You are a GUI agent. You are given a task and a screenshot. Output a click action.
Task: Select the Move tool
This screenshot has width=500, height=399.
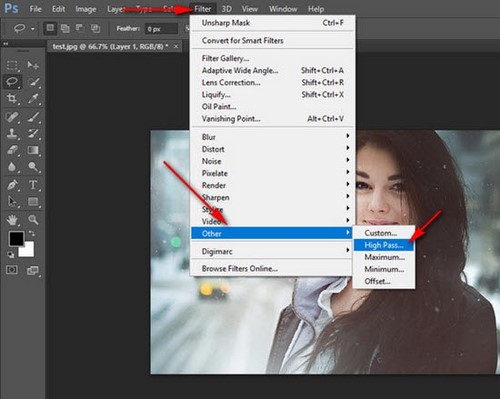33,65
